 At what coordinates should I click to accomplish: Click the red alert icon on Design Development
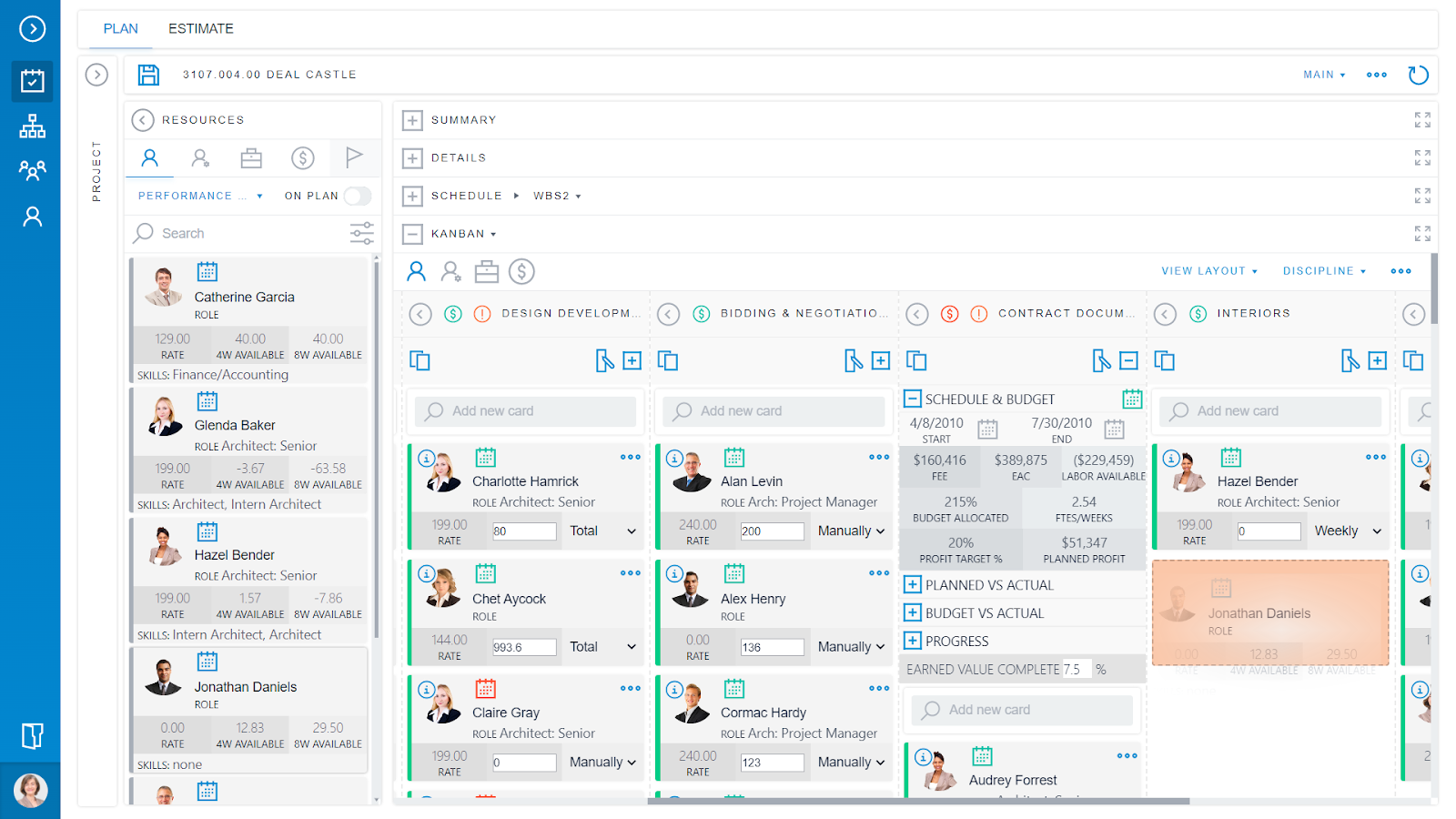[482, 314]
